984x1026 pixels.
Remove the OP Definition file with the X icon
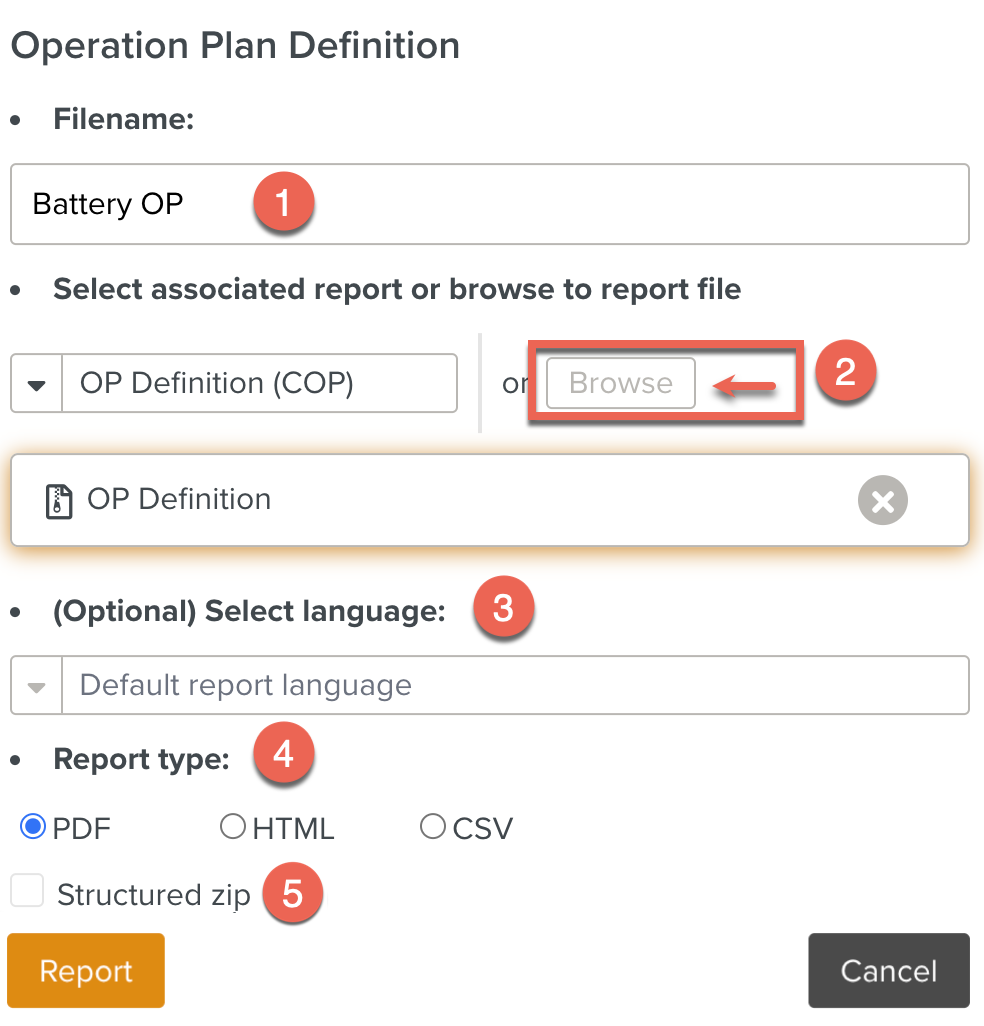(882, 501)
